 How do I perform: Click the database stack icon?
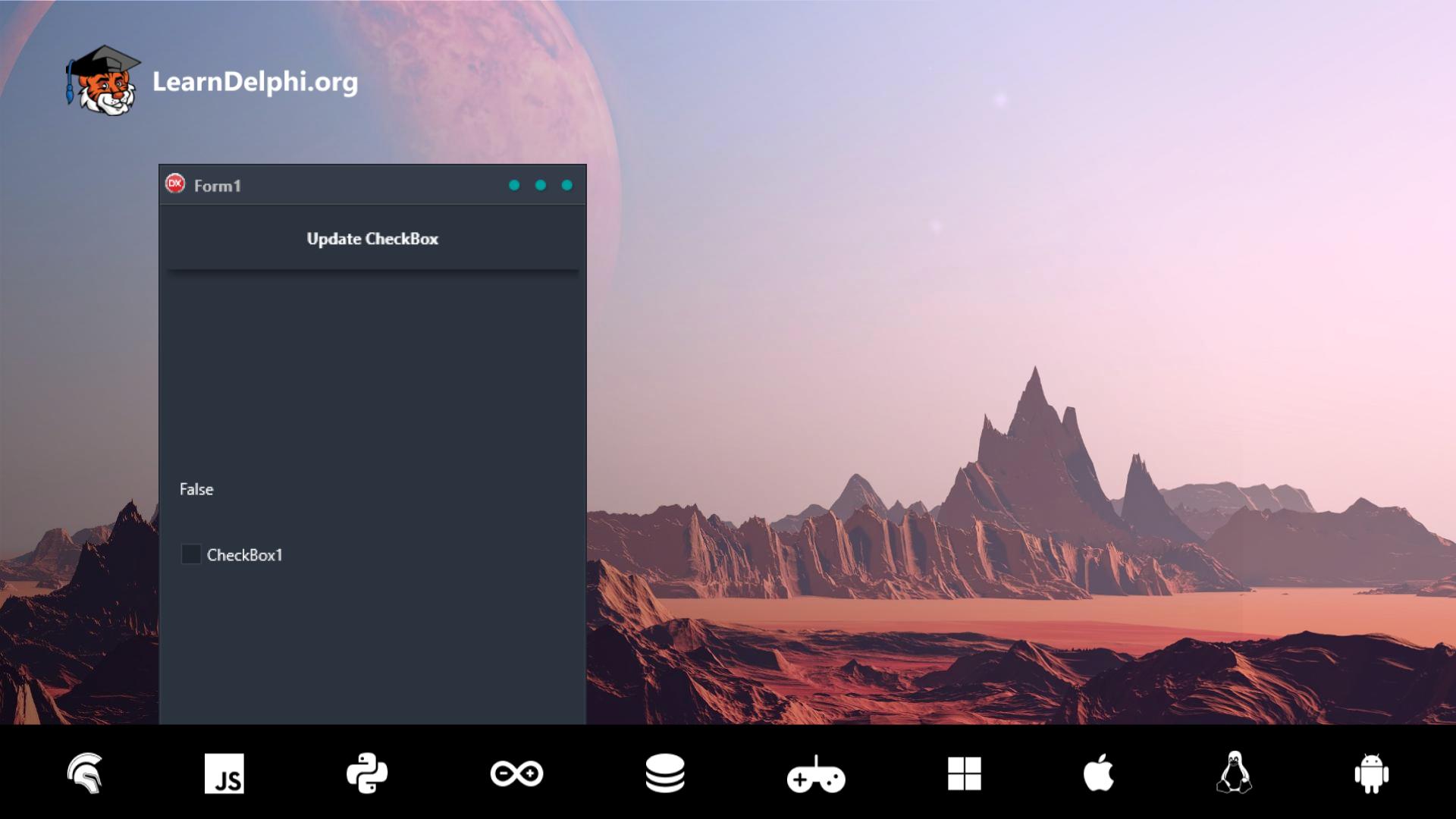click(x=665, y=773)
